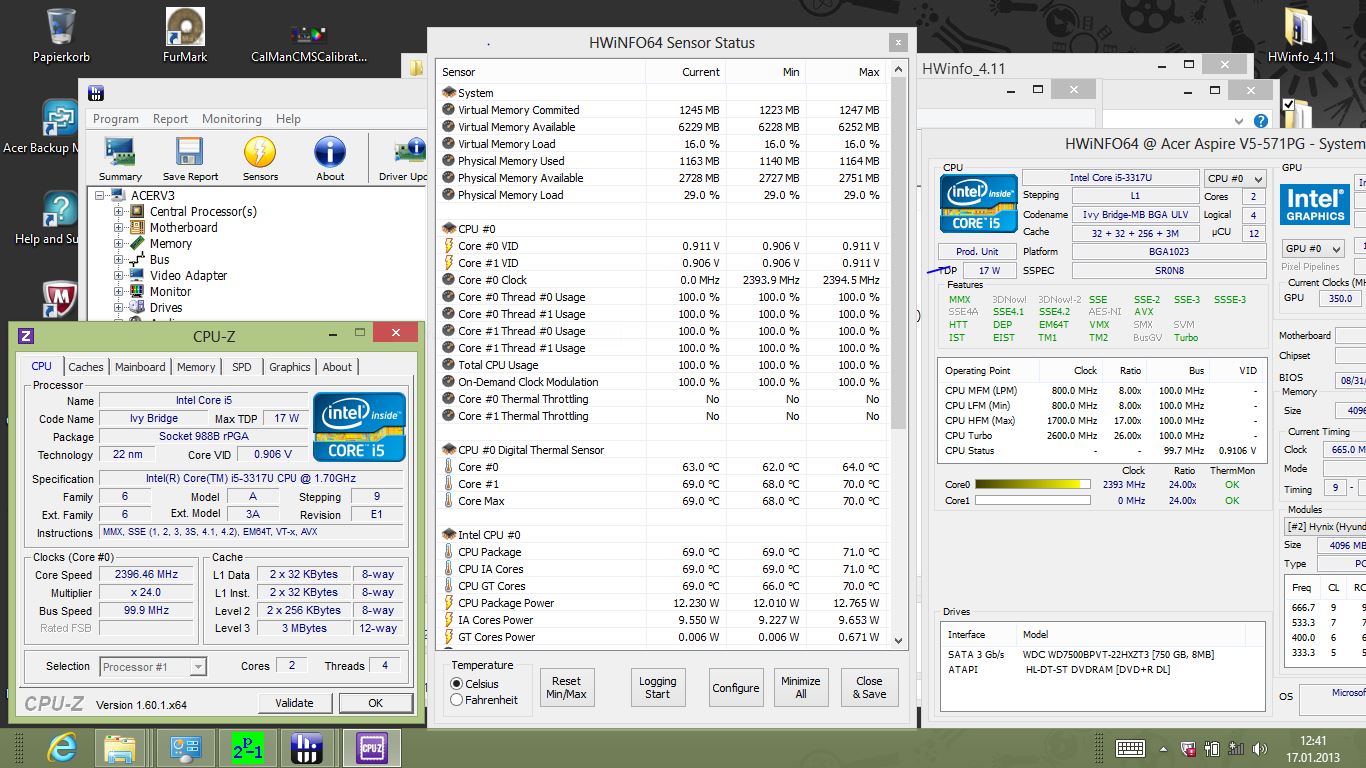Click the Intel Core i5 logo in CPU-Z

[x=359, y=426]
